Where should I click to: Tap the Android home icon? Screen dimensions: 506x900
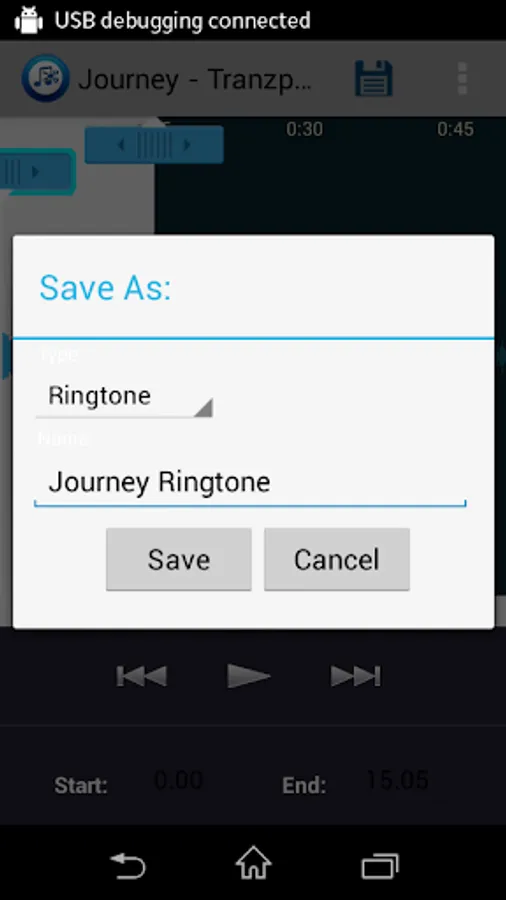pyautogui.click(x=253, y=863)
